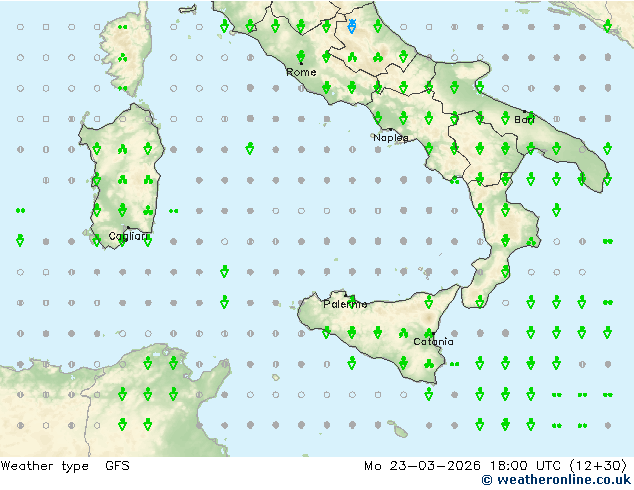Image resolution: width=634 pixels, height=490 pixels.
Task: Select the isolated rain symbol east of Calabria
Action: (x=556, y=210)
